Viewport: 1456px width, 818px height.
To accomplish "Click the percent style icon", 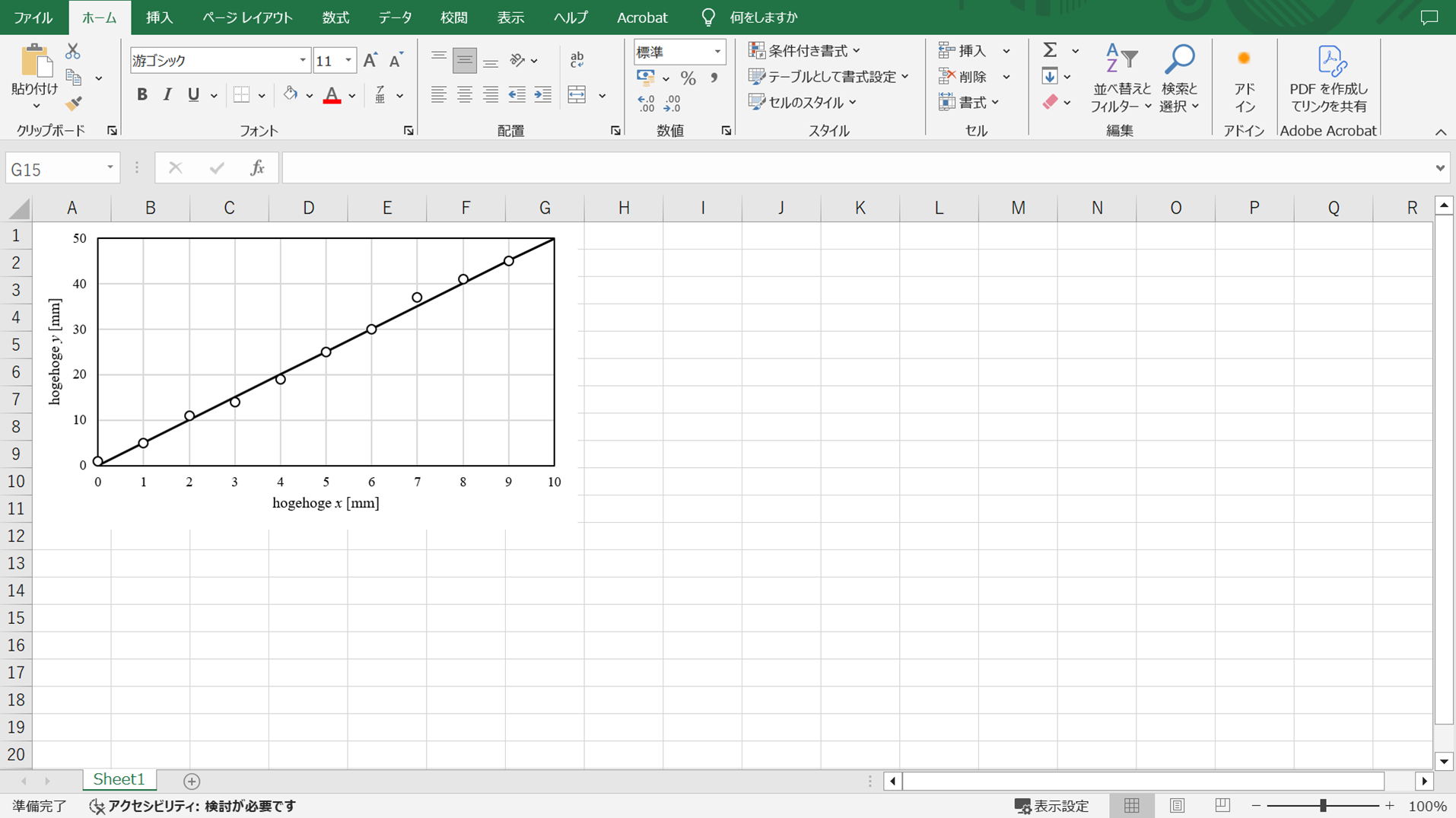I will [x=688, y=78].
